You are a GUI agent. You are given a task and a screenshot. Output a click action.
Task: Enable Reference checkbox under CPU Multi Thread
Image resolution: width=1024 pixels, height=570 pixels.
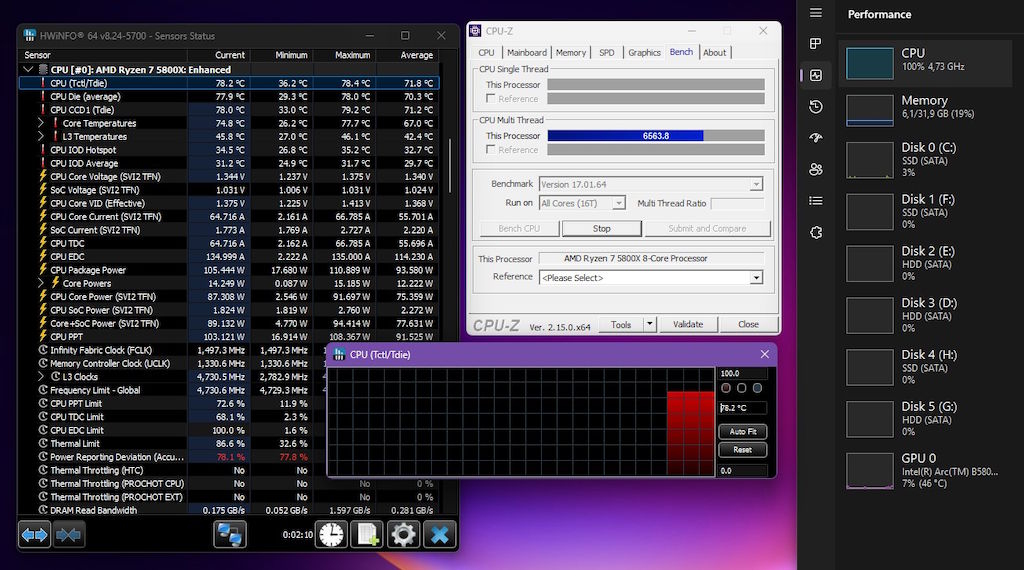(x=490, y=150)
